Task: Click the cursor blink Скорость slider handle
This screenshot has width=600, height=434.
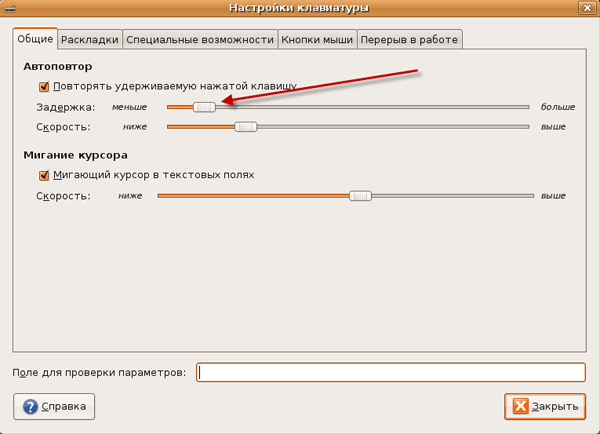Action: pyautogui.click(x=360, y=196)
